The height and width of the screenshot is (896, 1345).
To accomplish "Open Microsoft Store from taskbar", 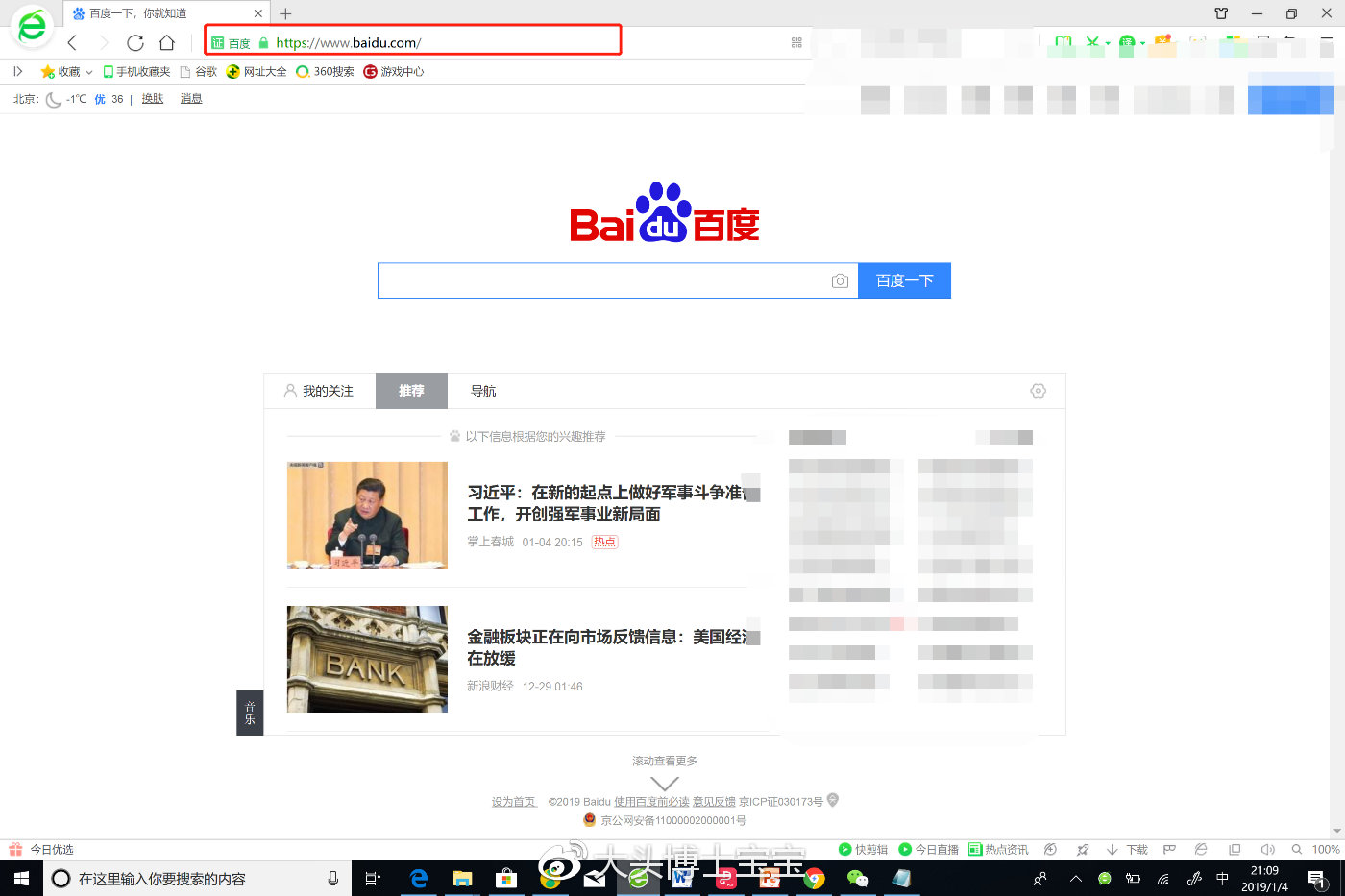I will [x=505, y=879].
